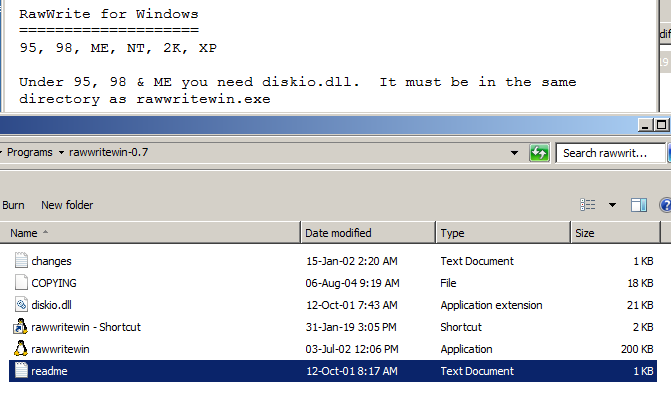Click the 2 KB size cell

[643, 327]
